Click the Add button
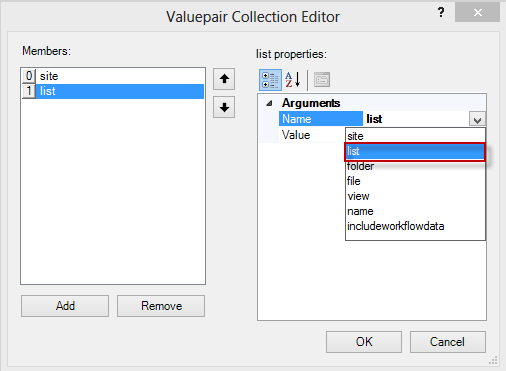Viewport: 506px width, 371px height. (x=65, y=306)
